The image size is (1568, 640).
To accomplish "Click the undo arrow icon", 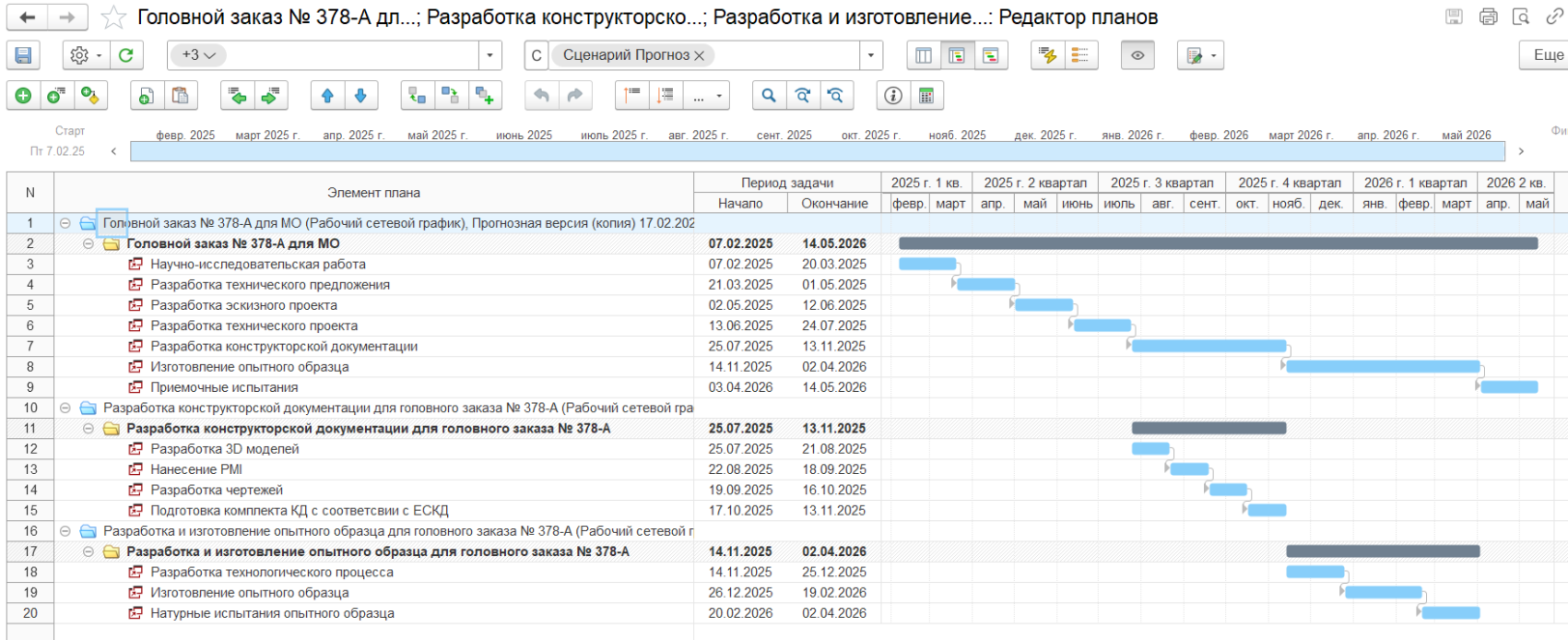I will coord(542,96).
